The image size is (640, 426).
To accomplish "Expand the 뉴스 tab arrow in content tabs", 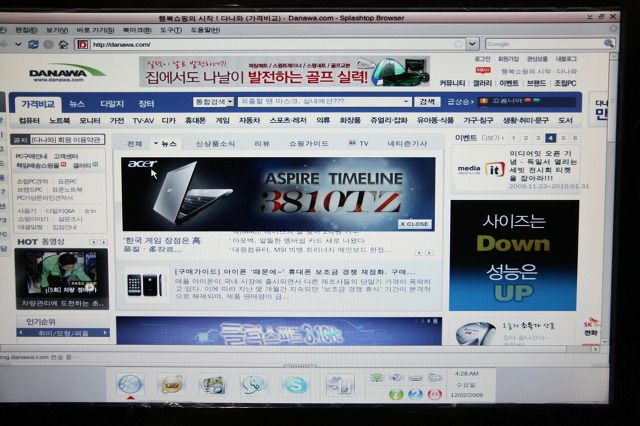I will 156,143.
